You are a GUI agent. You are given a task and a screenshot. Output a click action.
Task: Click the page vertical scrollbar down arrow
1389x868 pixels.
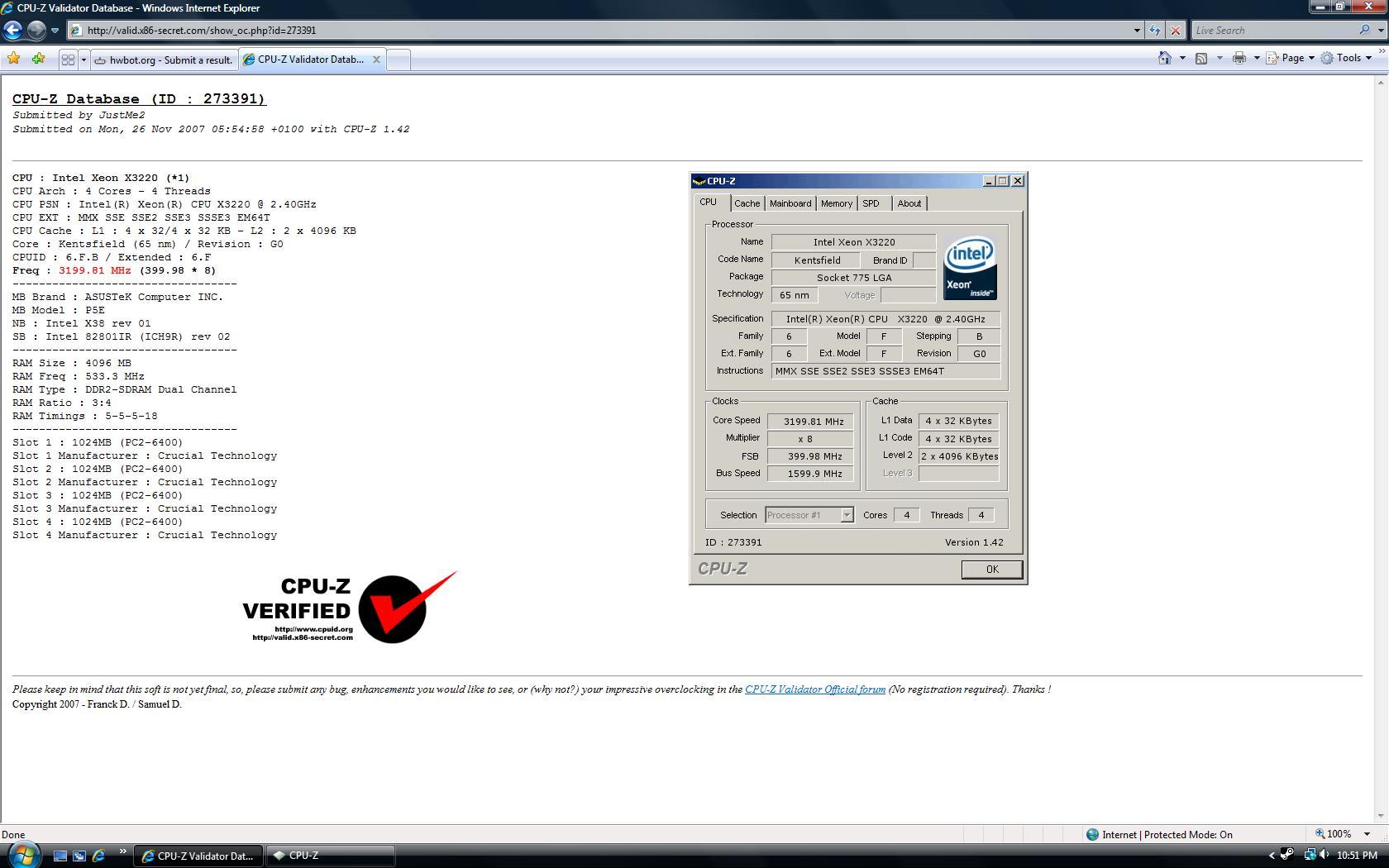1381,816
